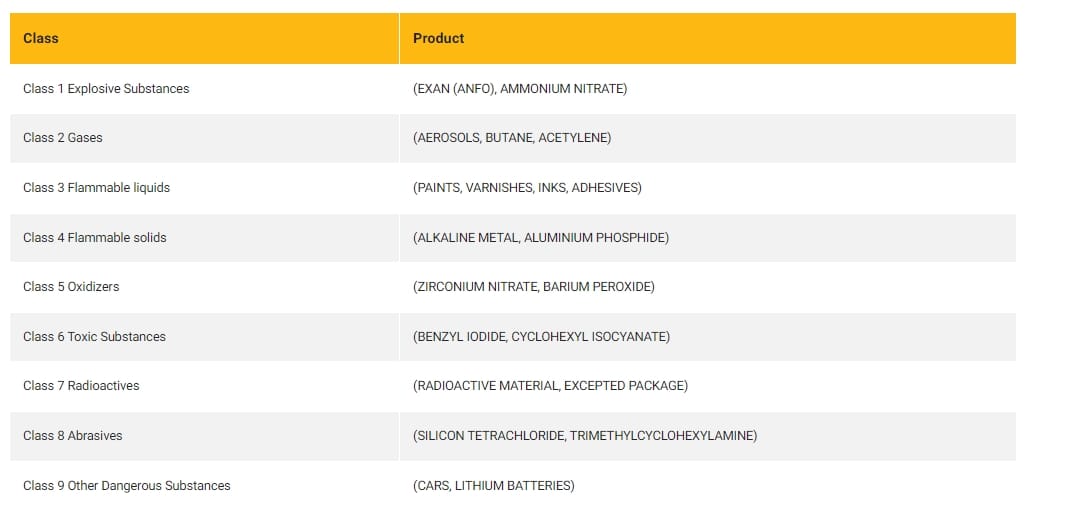Click the Class 2 Gases row label
The image size is (1067, 513).
click(63, 137)
